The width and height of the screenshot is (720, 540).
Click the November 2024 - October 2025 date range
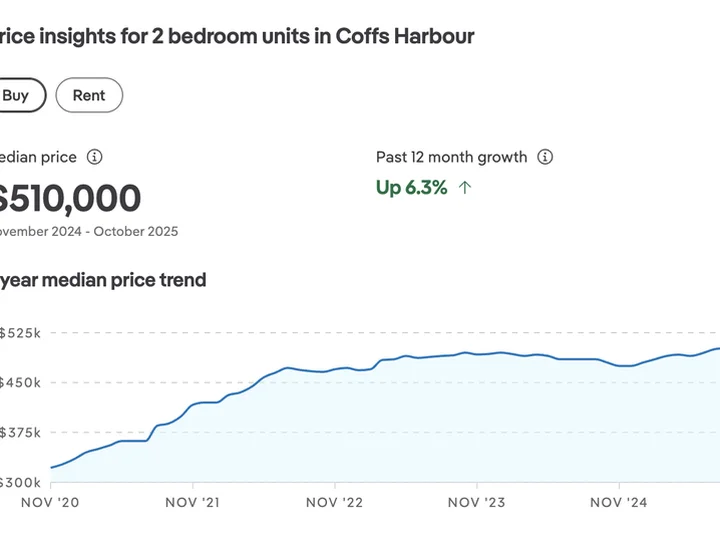[x=89, y=231]
